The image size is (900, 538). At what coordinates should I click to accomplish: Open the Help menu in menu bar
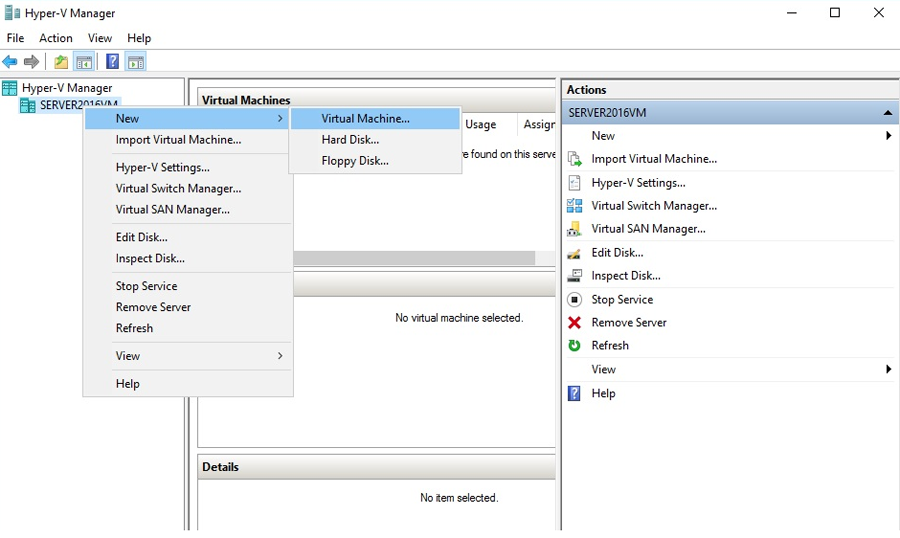pyautogui.click(x=139, y=38)
